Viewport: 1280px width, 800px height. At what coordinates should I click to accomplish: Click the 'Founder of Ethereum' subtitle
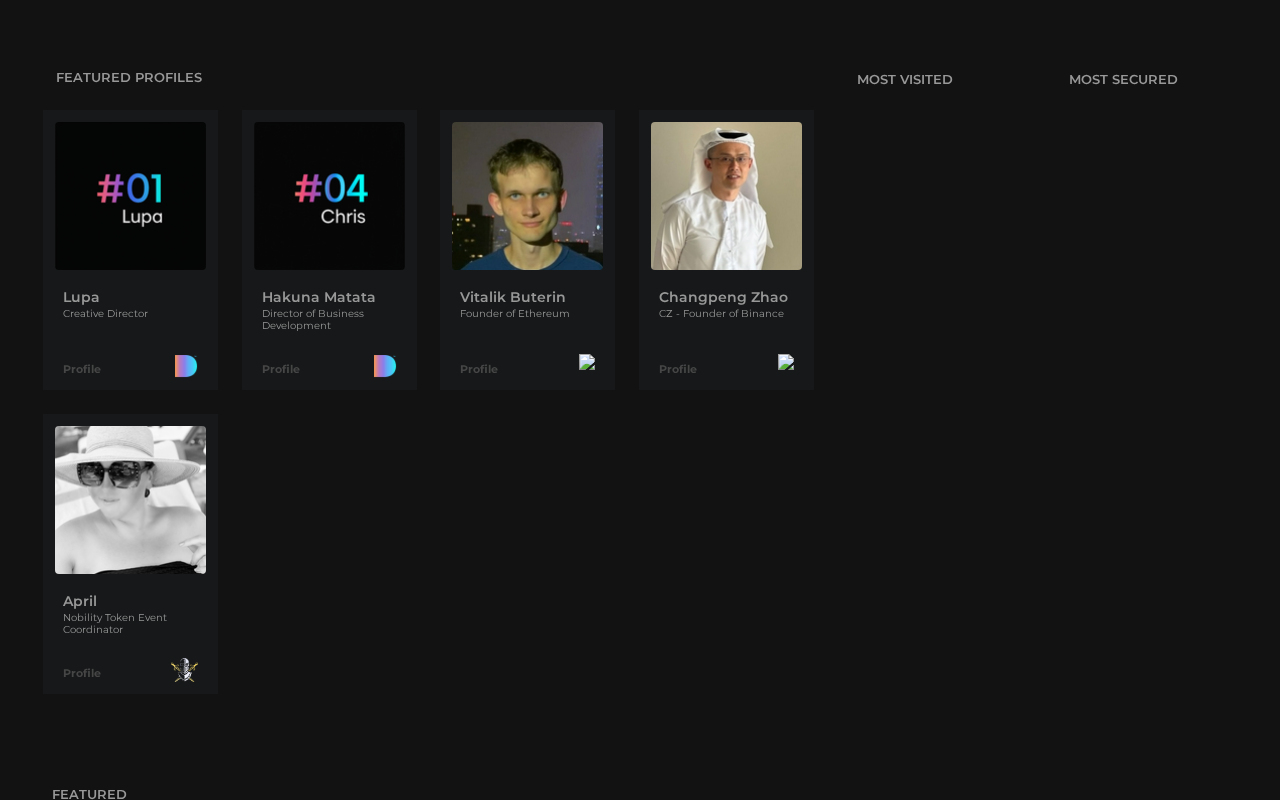515,313
